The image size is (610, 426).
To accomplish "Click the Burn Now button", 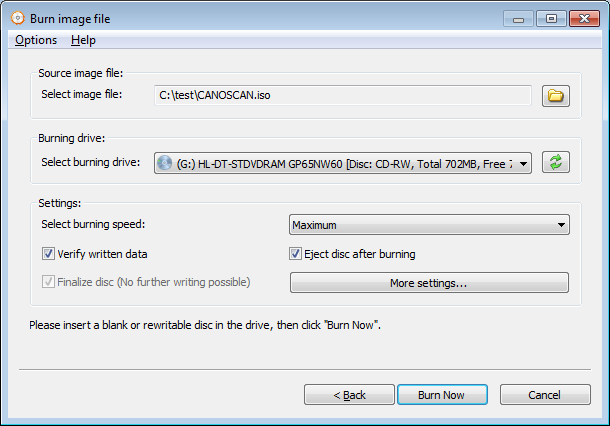I will tap(441, 395).
